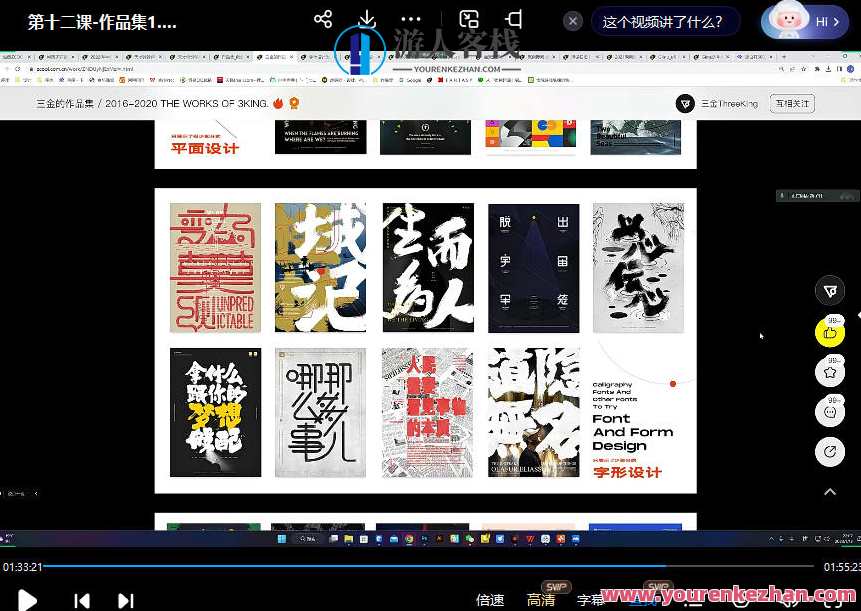The image size is (861, 611).
Task: Click the picture-in-picture window icon
Action: [x=469, y=20]
